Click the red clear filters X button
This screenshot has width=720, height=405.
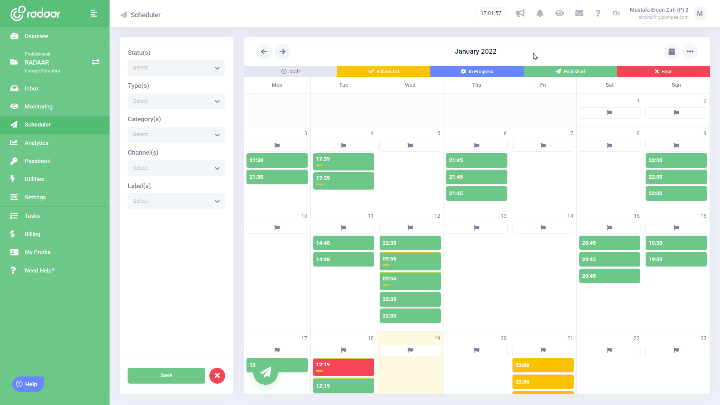coord(217,375)
